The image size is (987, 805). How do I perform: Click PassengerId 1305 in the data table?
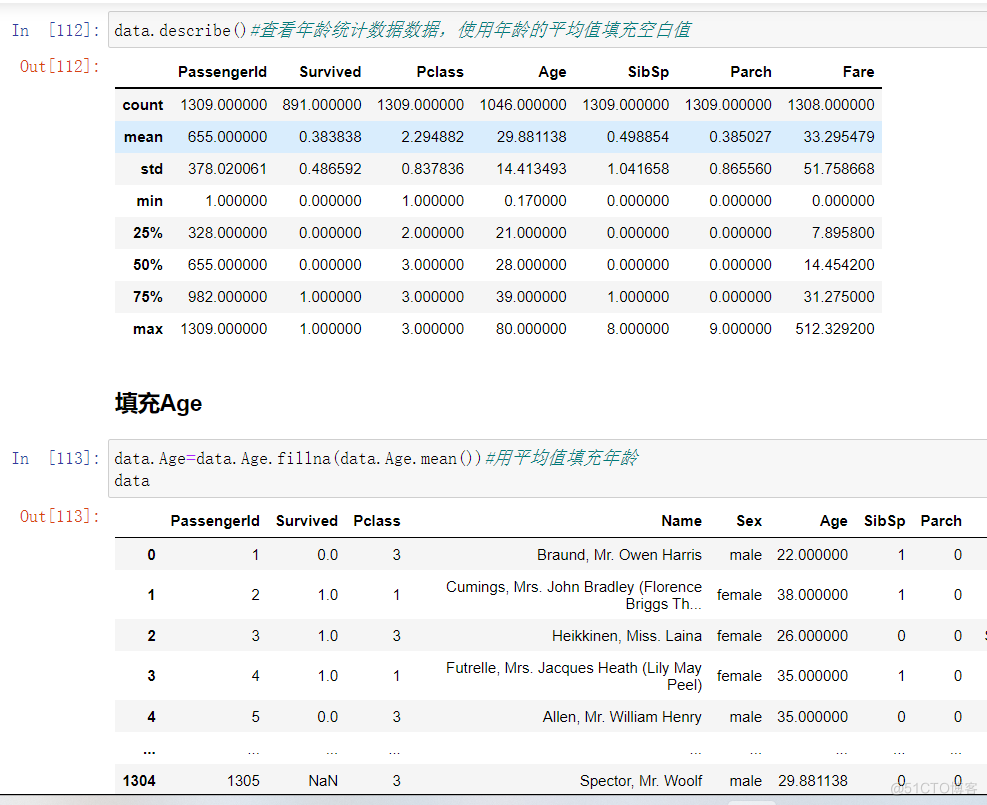[x=243, y=781]
